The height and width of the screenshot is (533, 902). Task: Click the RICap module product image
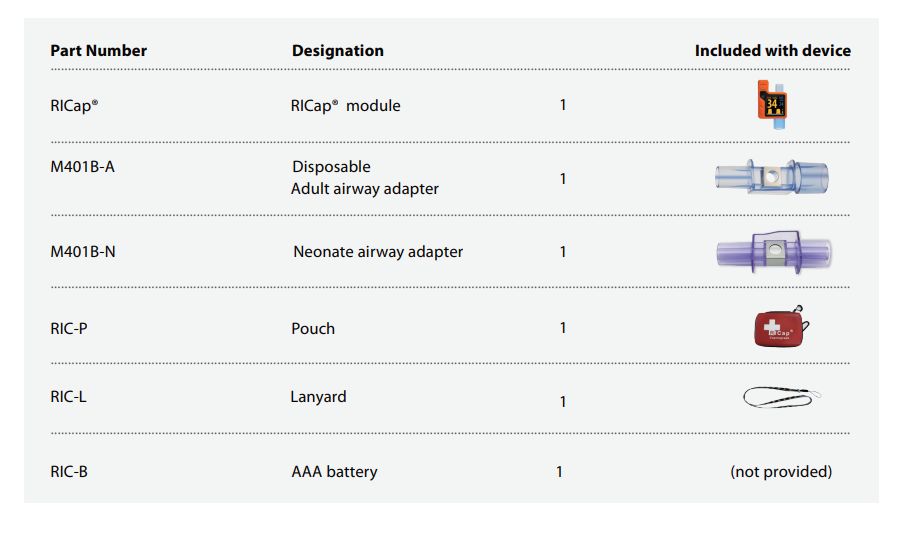click(x=772, y=103)
